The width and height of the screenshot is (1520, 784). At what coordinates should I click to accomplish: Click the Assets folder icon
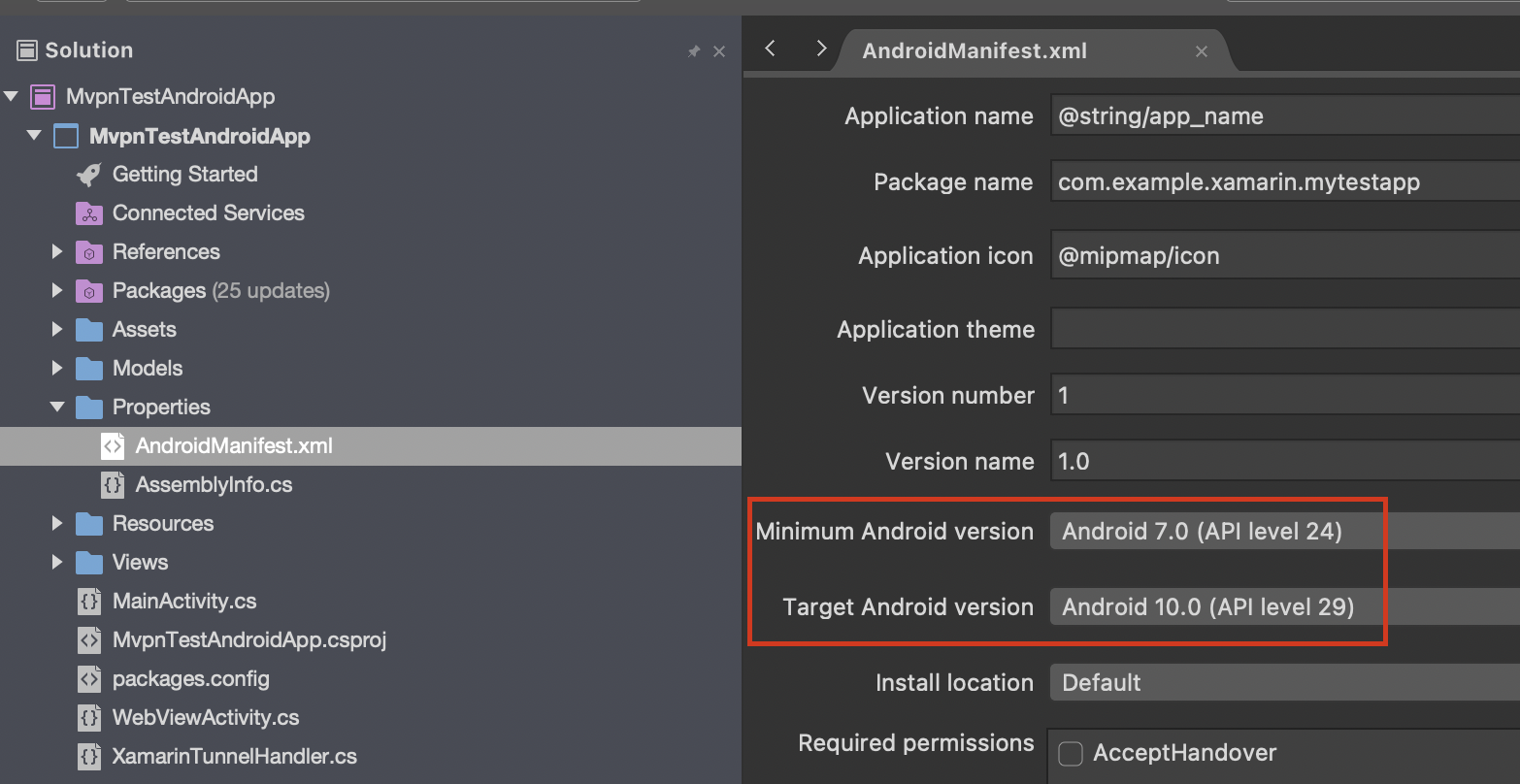(88, 330)
